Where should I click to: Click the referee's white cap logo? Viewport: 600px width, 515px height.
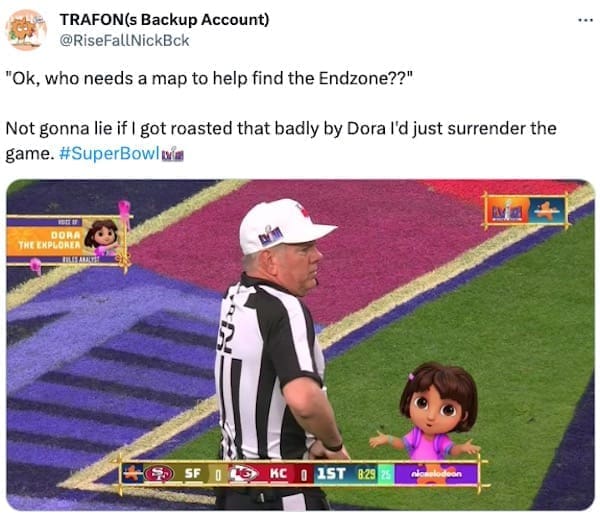(271, 235)
